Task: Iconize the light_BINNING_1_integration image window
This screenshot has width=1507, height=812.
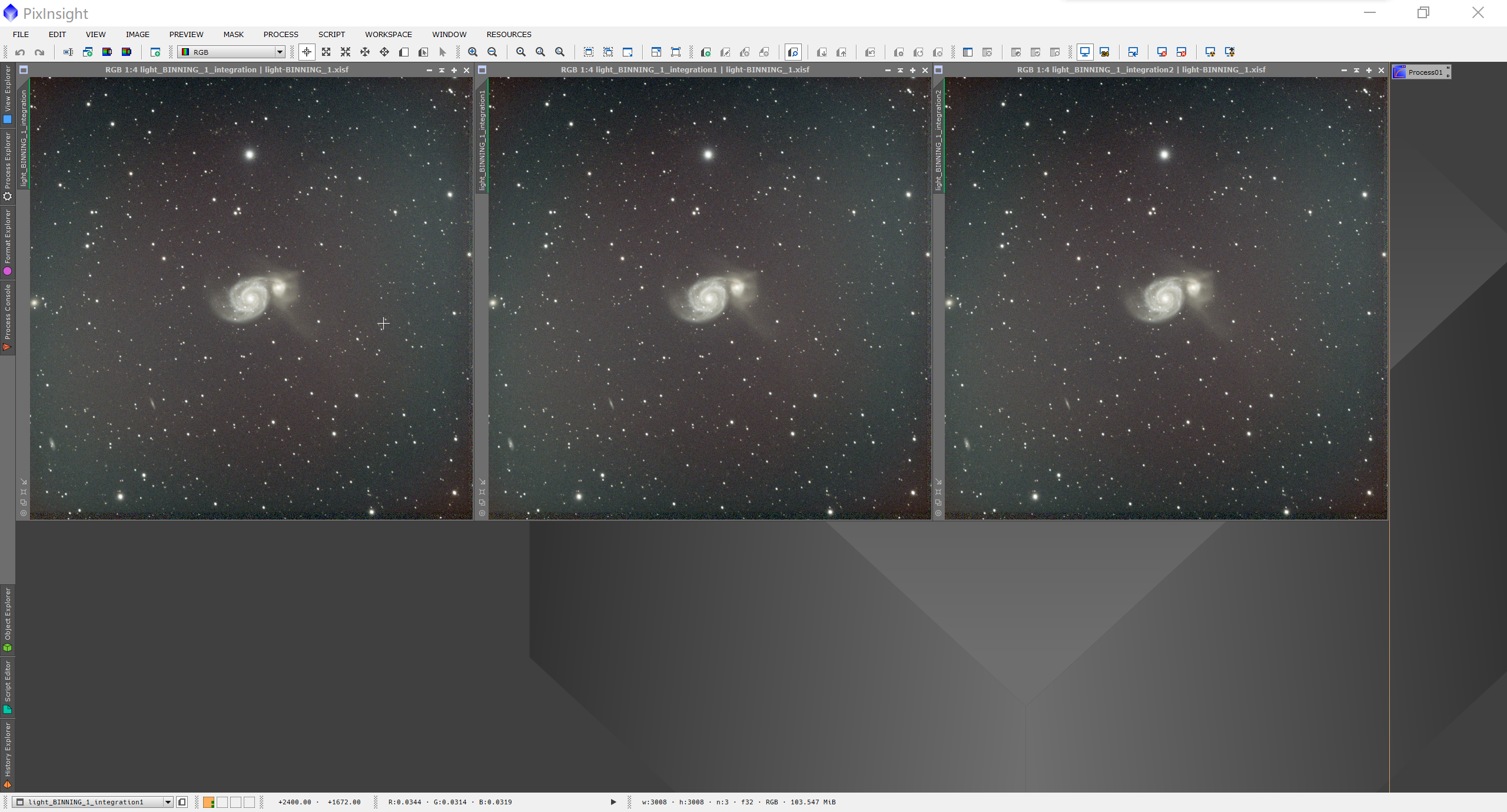Action: tap(429, 70)
